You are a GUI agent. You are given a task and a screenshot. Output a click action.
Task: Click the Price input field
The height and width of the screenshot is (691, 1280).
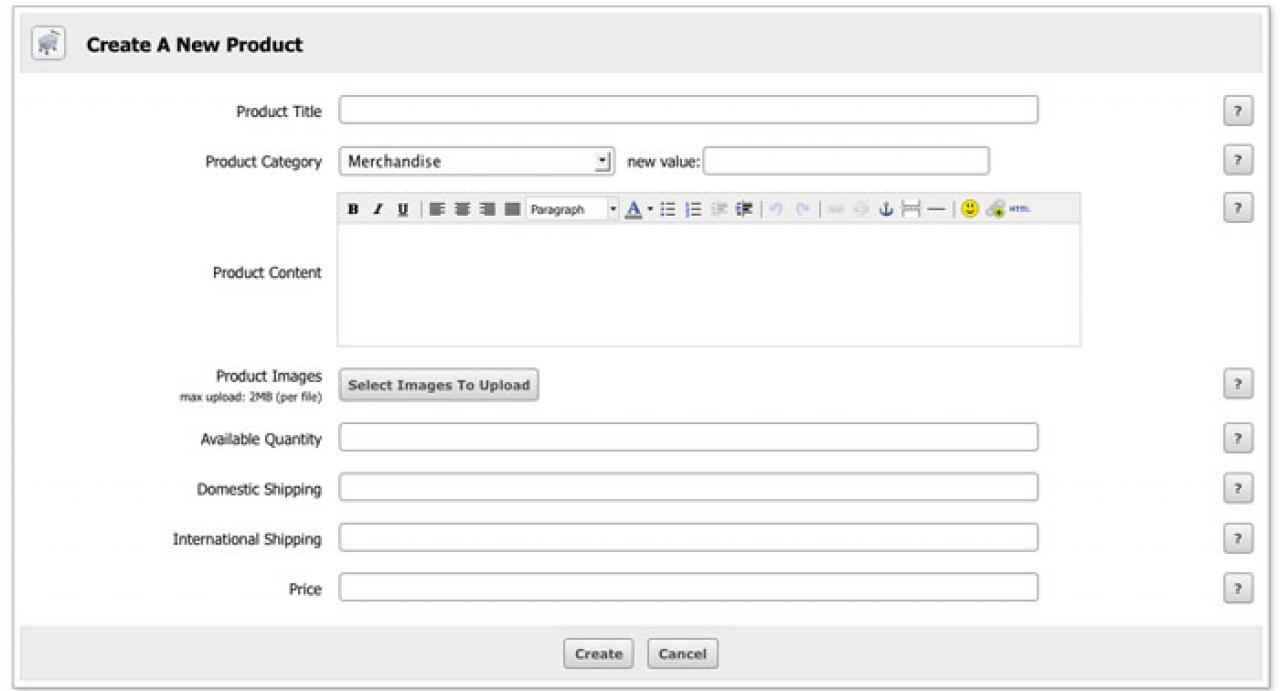pos(688,587)
